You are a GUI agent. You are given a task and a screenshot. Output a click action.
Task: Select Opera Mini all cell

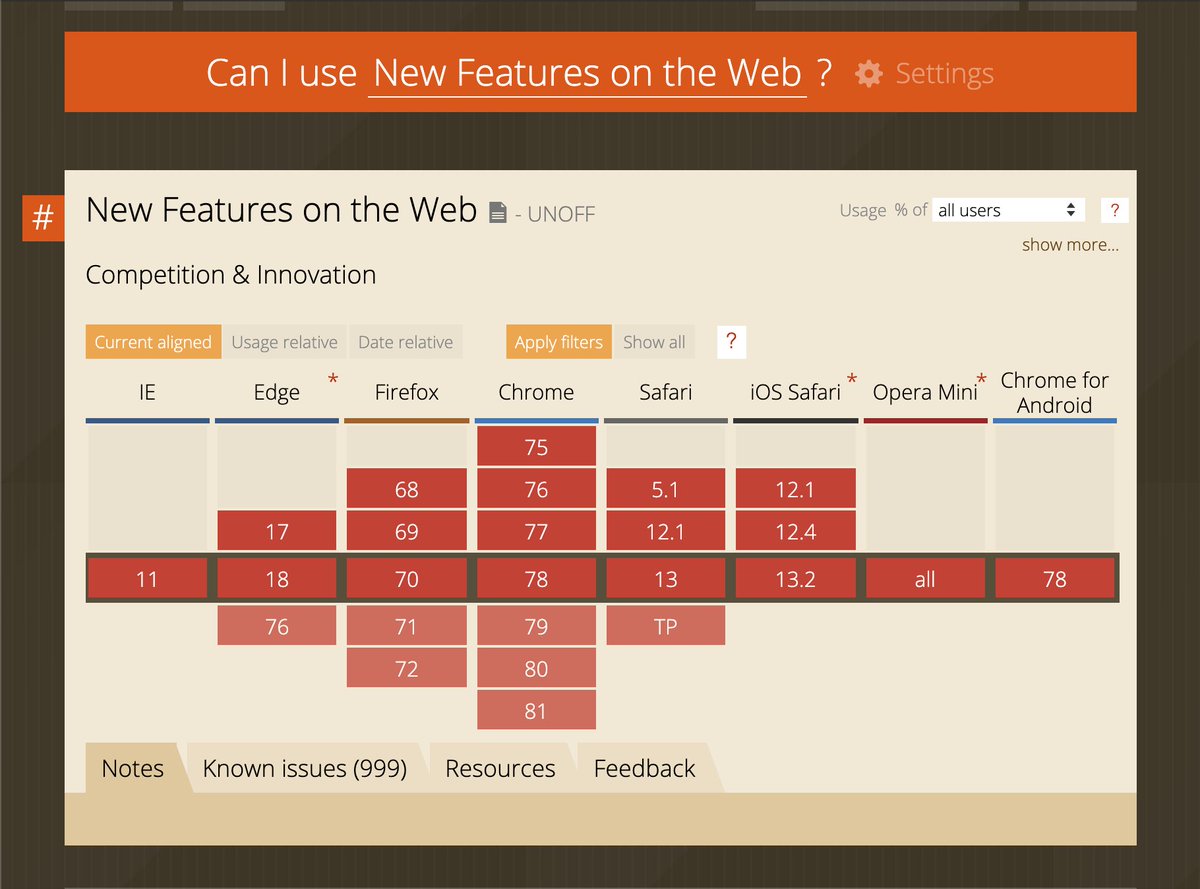925,579
